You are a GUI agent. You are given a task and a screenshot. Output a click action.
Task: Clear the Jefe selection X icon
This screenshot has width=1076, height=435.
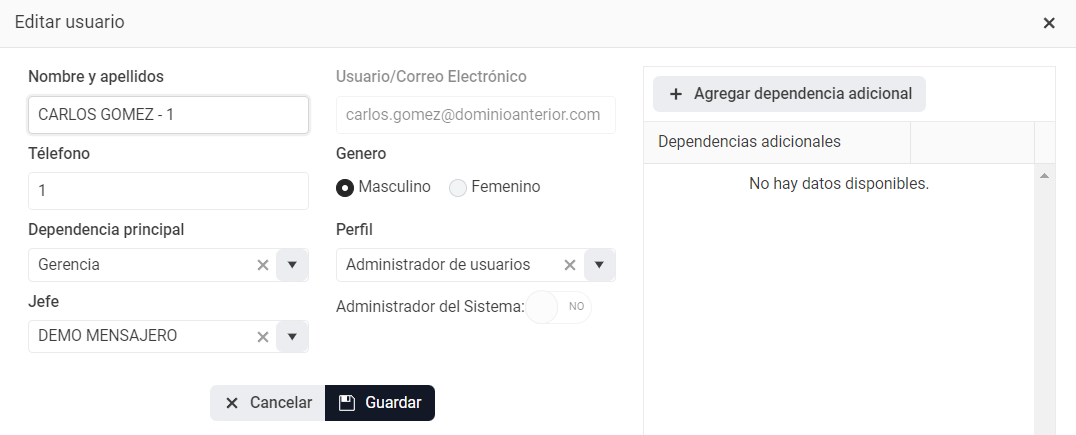pos(263,337)
